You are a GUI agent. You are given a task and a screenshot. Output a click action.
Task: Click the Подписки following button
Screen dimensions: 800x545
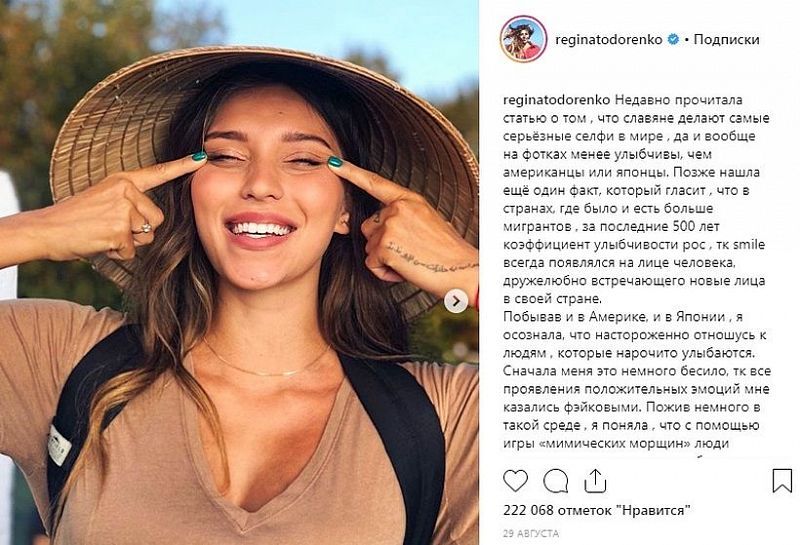[726, 39]
